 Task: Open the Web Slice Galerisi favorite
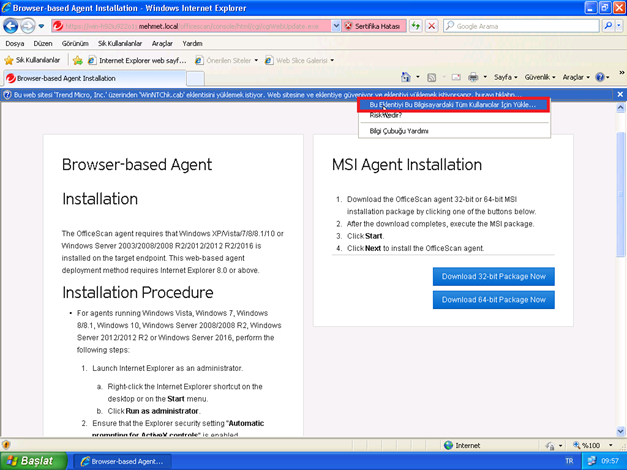pyautogui.click(x=297, y=60)
